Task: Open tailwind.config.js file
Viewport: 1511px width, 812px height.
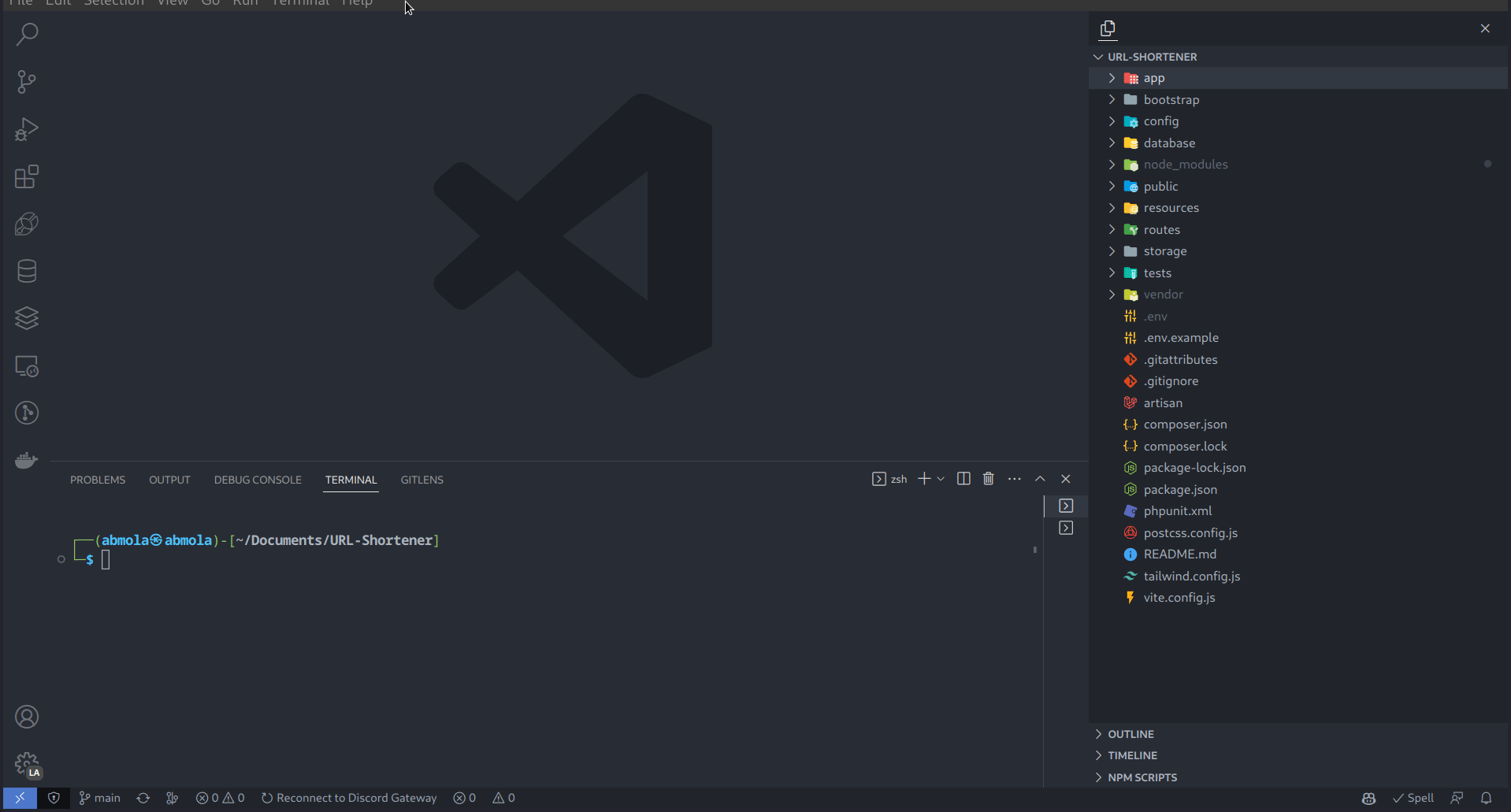Action: coord(1298,577)
